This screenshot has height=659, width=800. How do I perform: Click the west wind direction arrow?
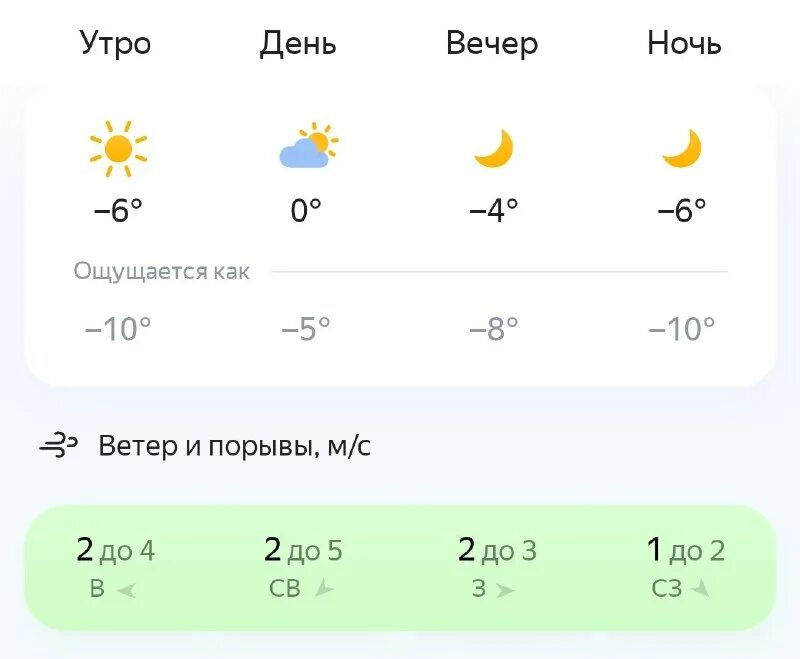(505, 590)
